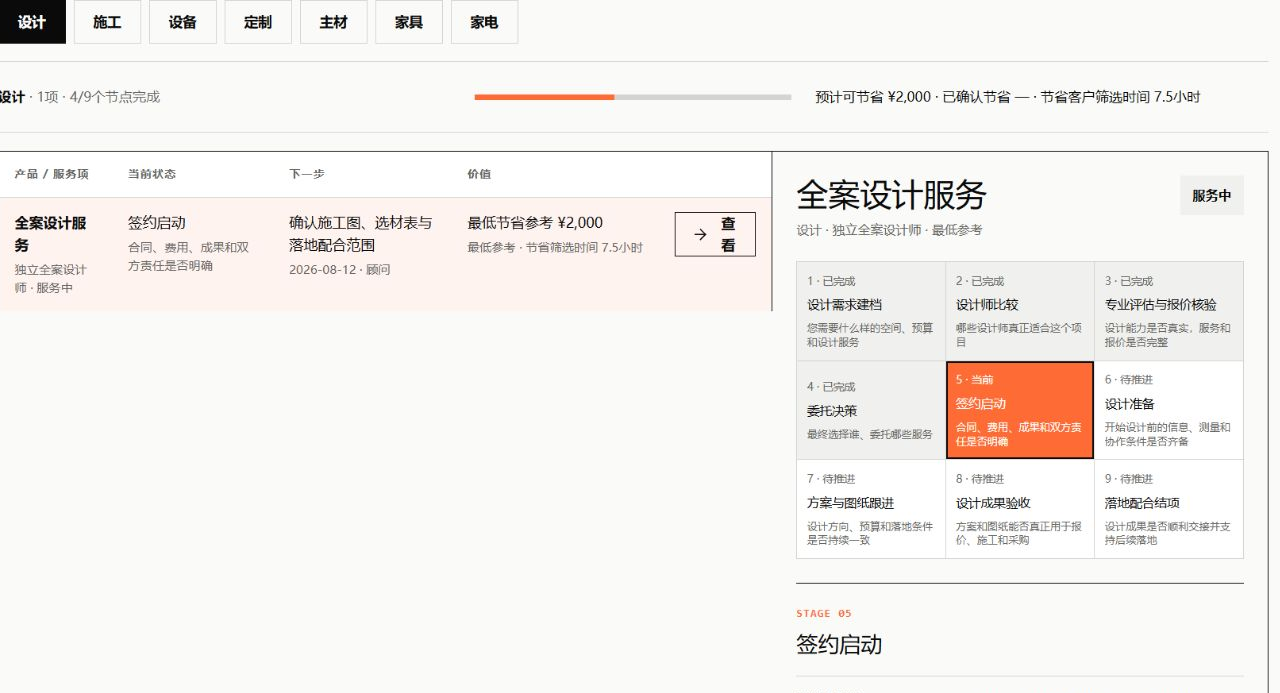Click the STAGE 05 label
The height and width of the screenshot is (693, 1280).
point(824,614)
